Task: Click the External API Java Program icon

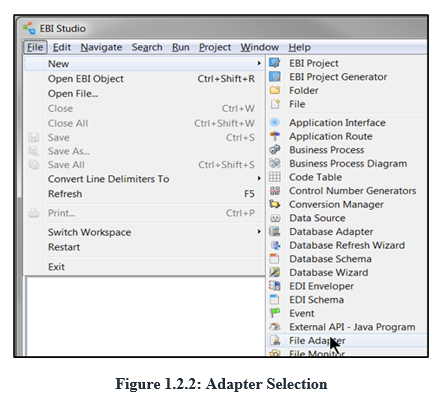Action: (275, 327)
